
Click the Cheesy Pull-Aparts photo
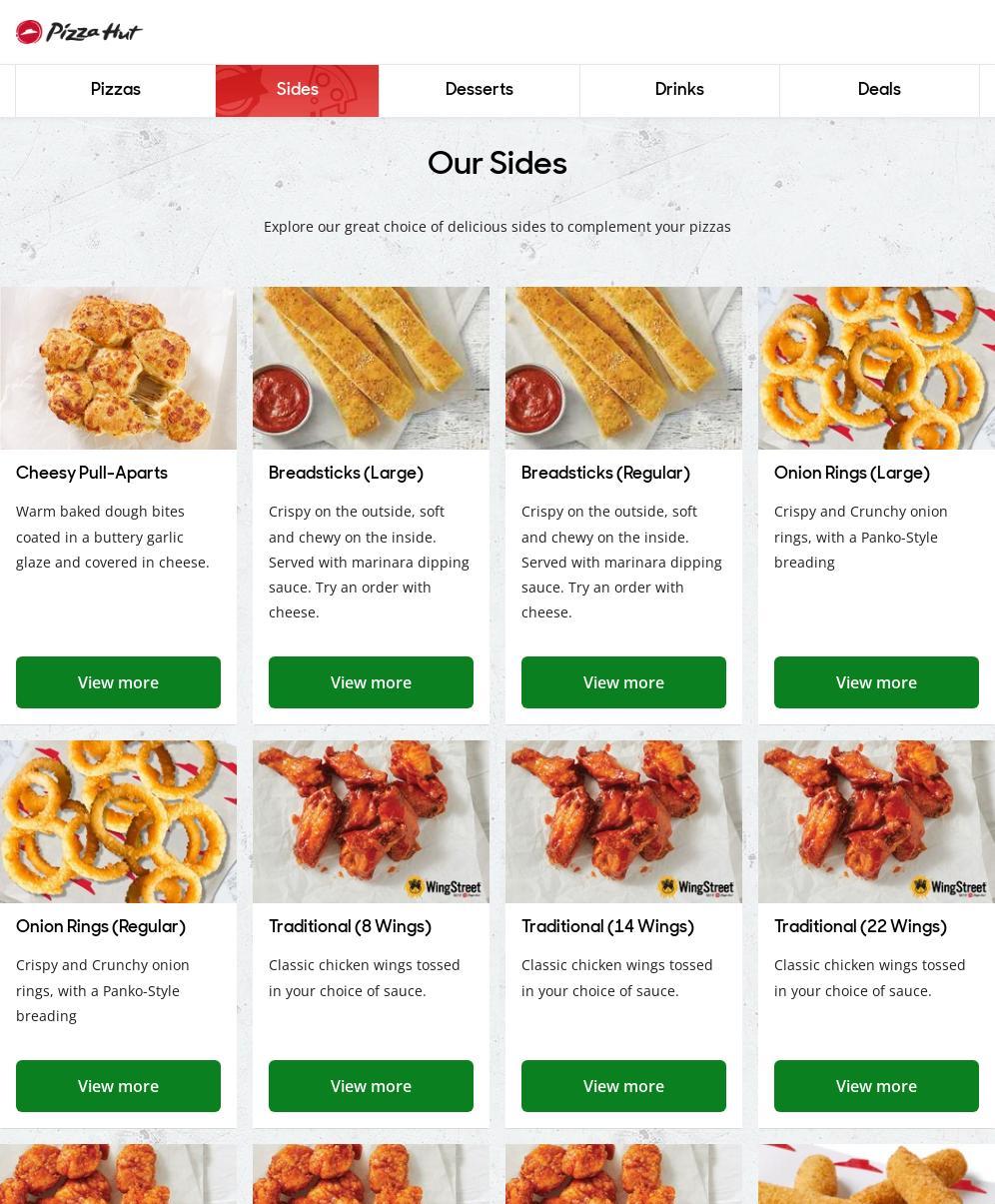(x=118, y=369)
